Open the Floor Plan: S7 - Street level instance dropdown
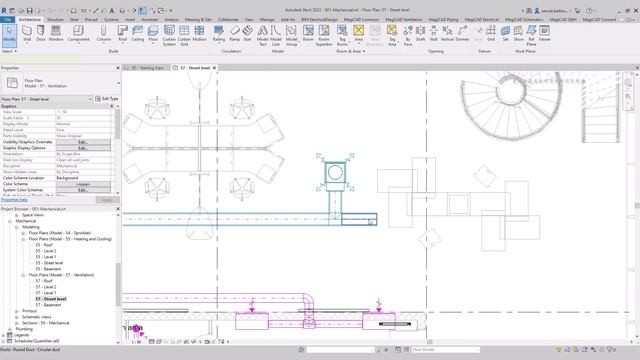This screenshot has width=640, height=360. click(90, 99)
